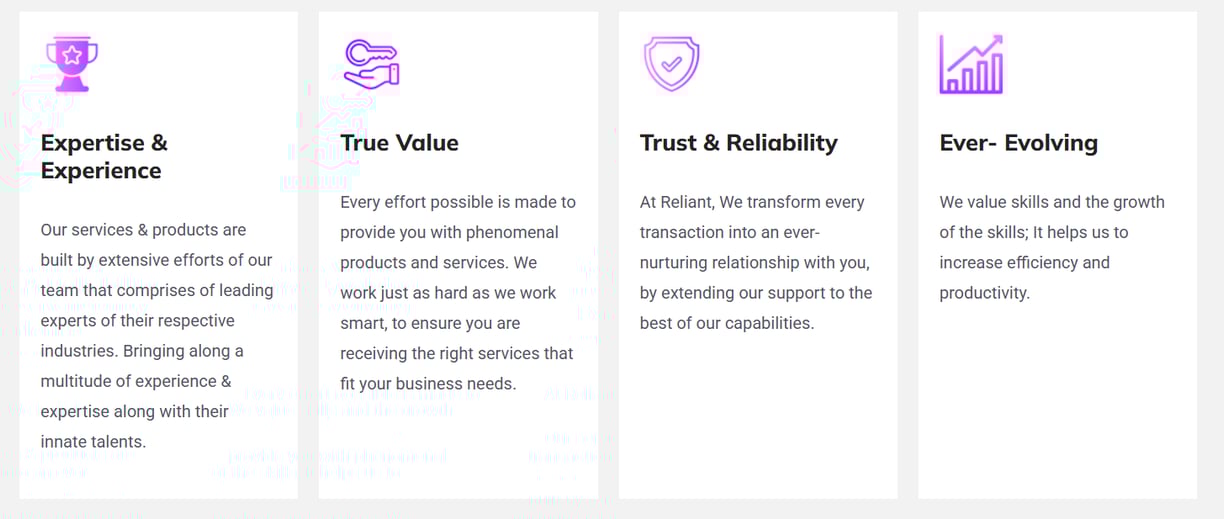Click the words 'innate talents' in first card
Viewport: 1224px width, 519px height.
93,442
